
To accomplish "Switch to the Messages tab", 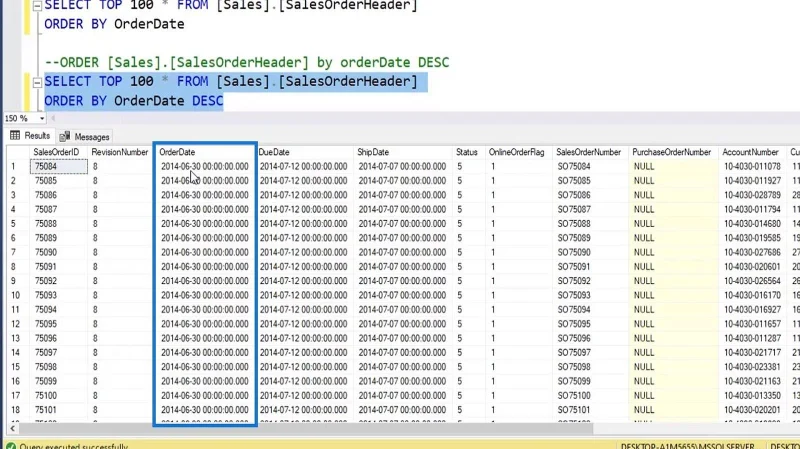I will [85, 137].
